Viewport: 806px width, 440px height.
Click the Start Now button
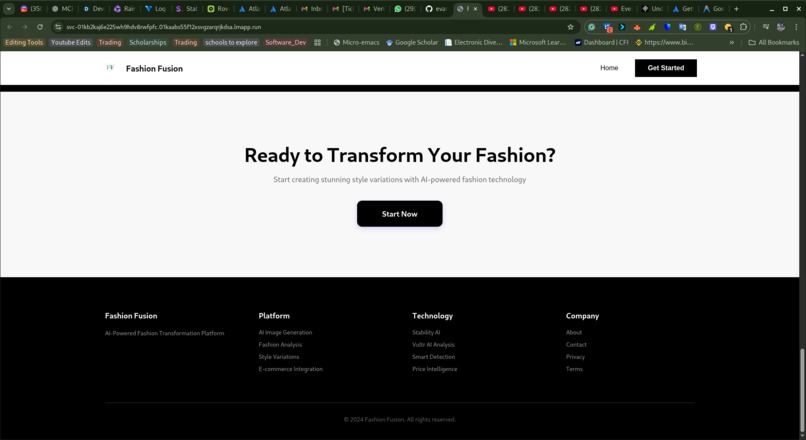pos(399,214)
